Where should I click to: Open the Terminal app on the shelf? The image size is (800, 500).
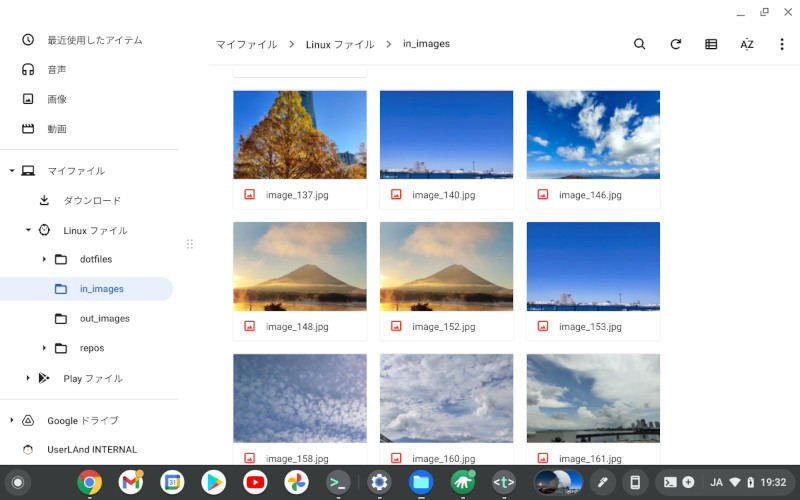click(x=339, y=482)
